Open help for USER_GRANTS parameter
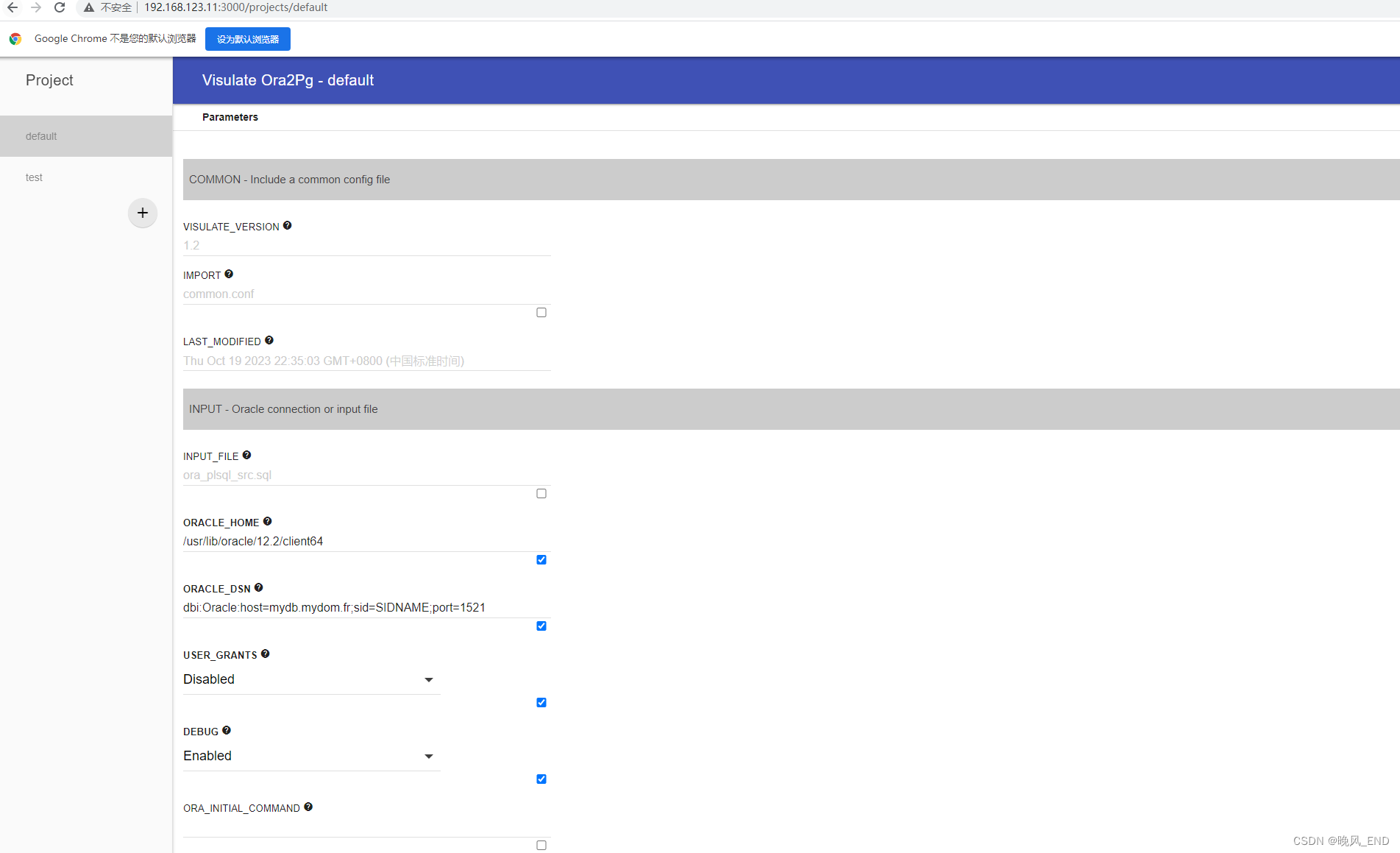 pos(266,653)
